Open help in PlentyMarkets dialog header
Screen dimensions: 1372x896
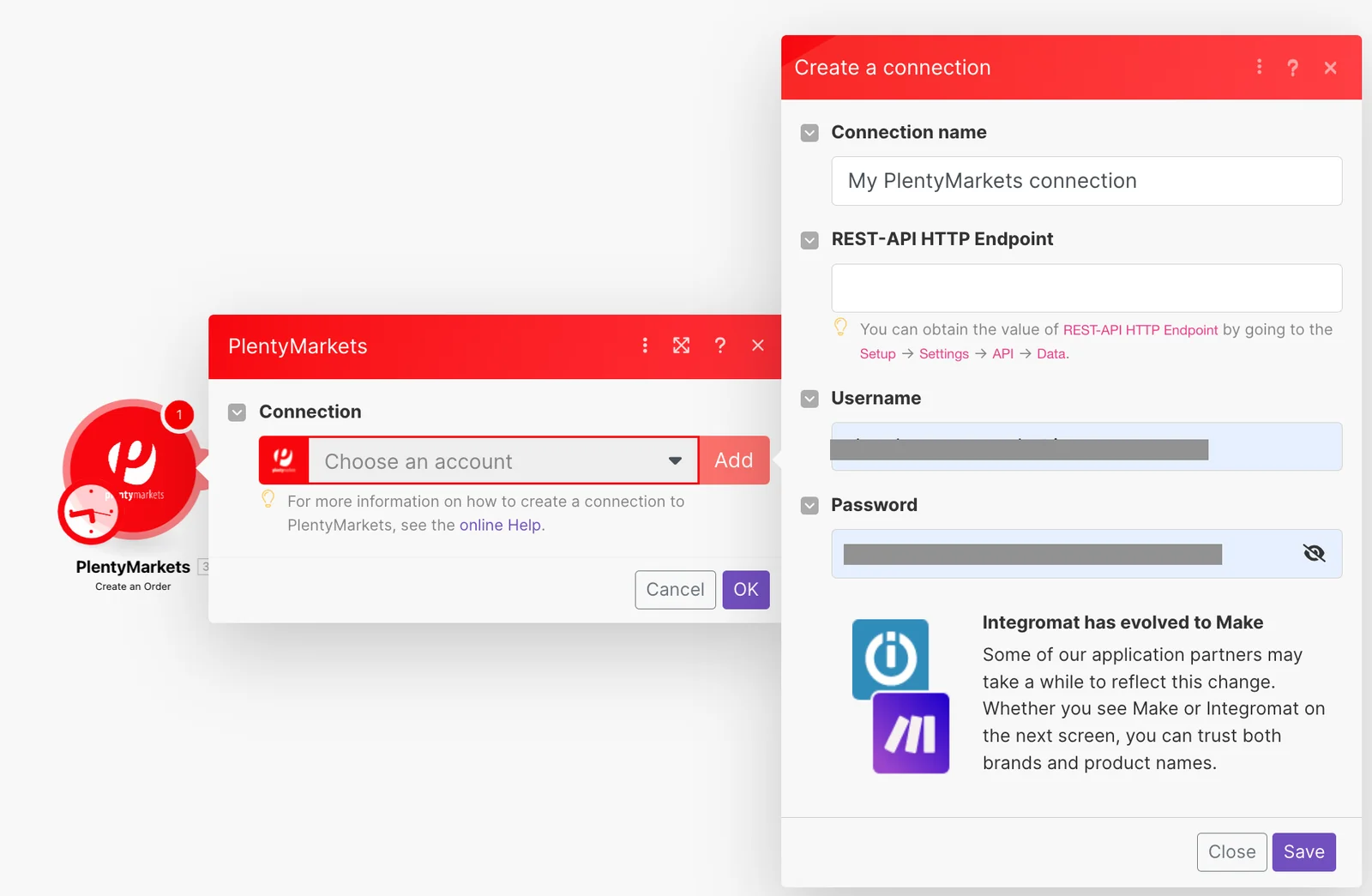coord(720,346)
